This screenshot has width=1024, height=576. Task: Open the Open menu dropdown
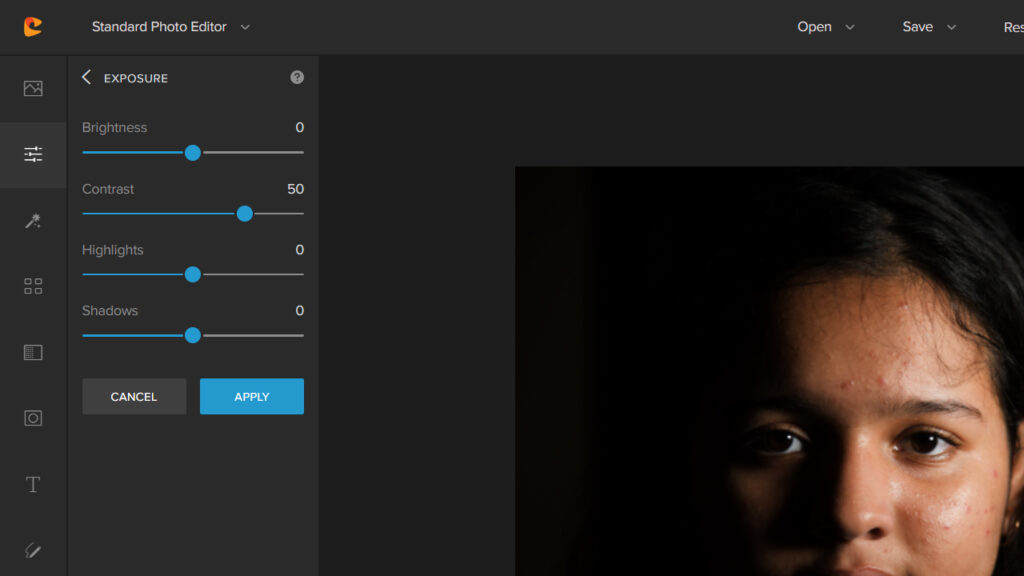pos(825,27)
